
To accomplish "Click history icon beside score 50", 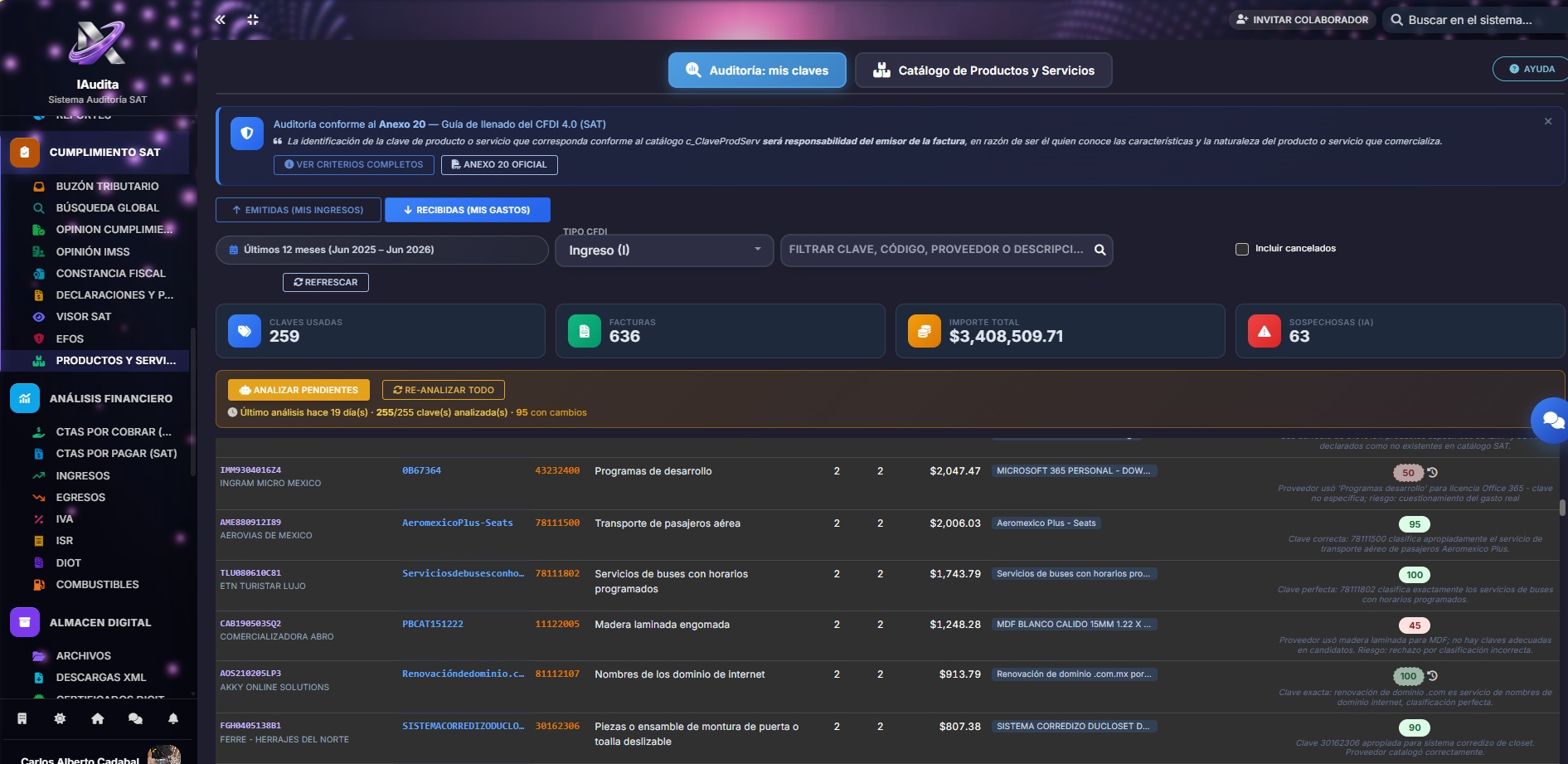I will pos(1432,472).
